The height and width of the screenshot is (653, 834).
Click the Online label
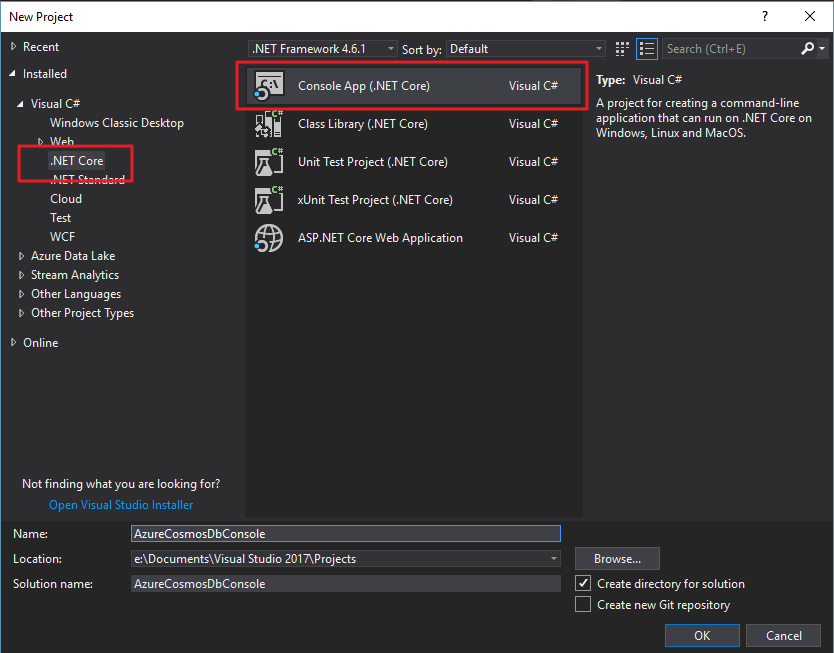40,343
